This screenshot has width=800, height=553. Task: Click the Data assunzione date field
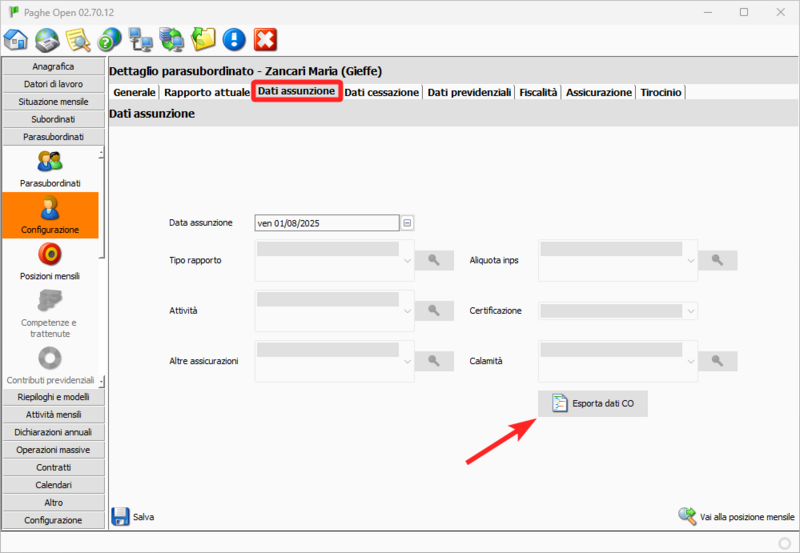327,223
